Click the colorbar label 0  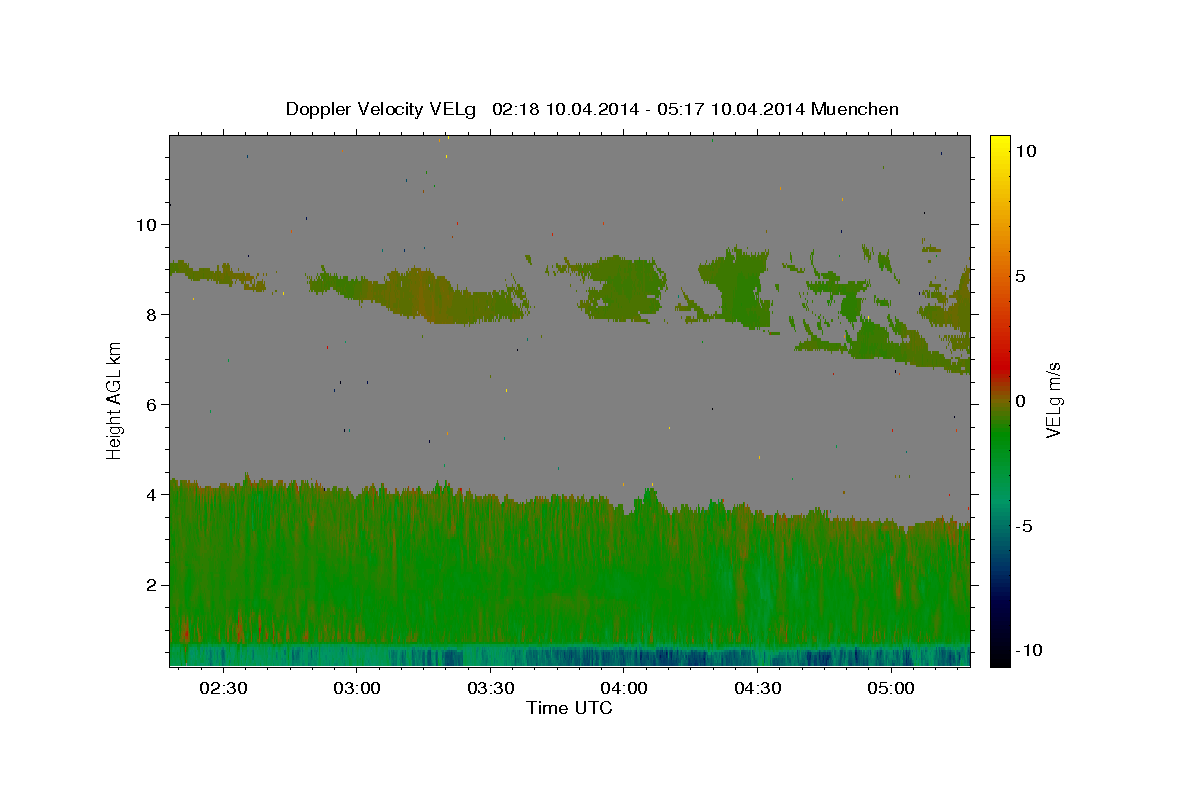tap(1020, 400)
